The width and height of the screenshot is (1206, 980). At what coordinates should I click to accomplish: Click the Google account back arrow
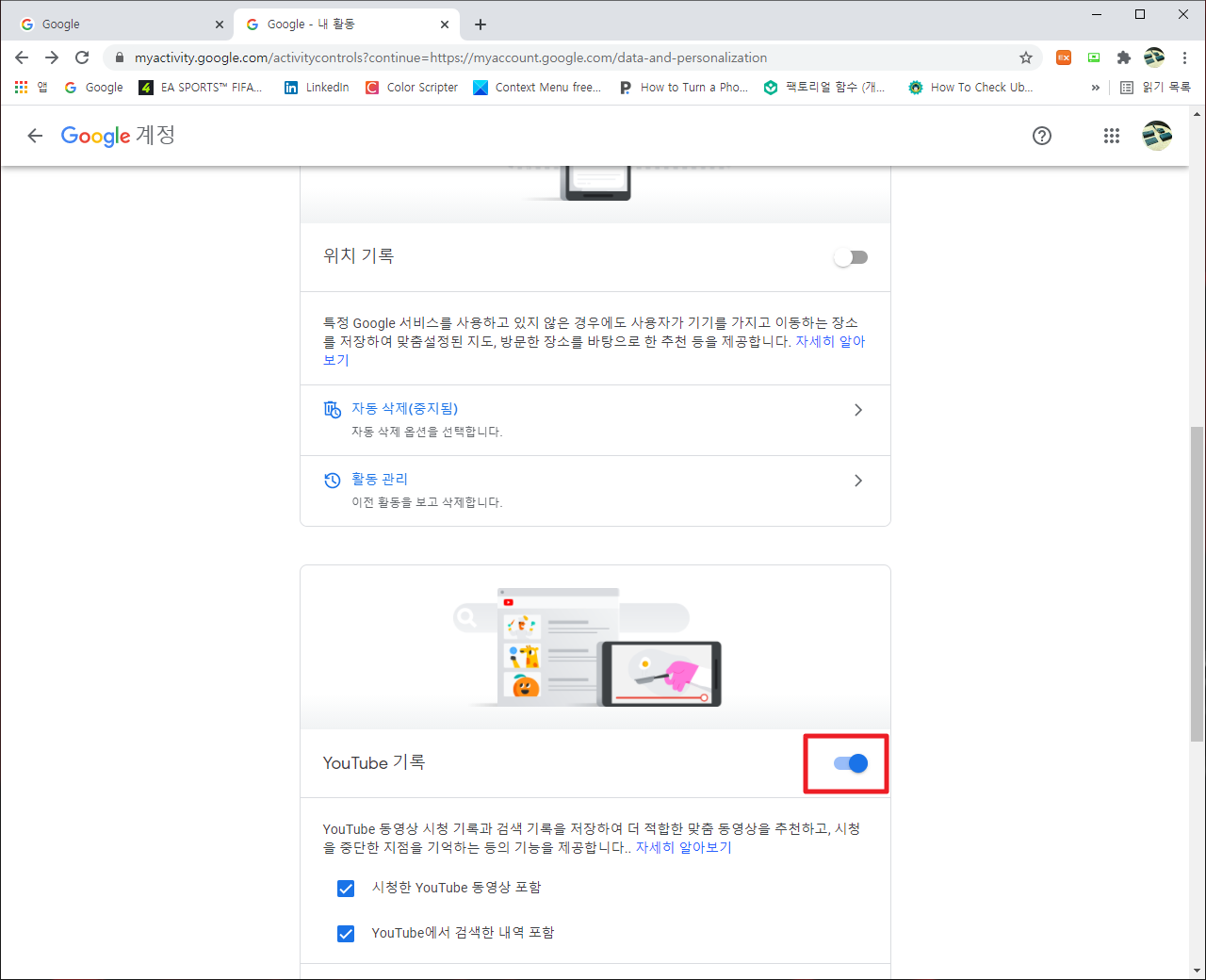pyautogui.click(x=35, y=136)
